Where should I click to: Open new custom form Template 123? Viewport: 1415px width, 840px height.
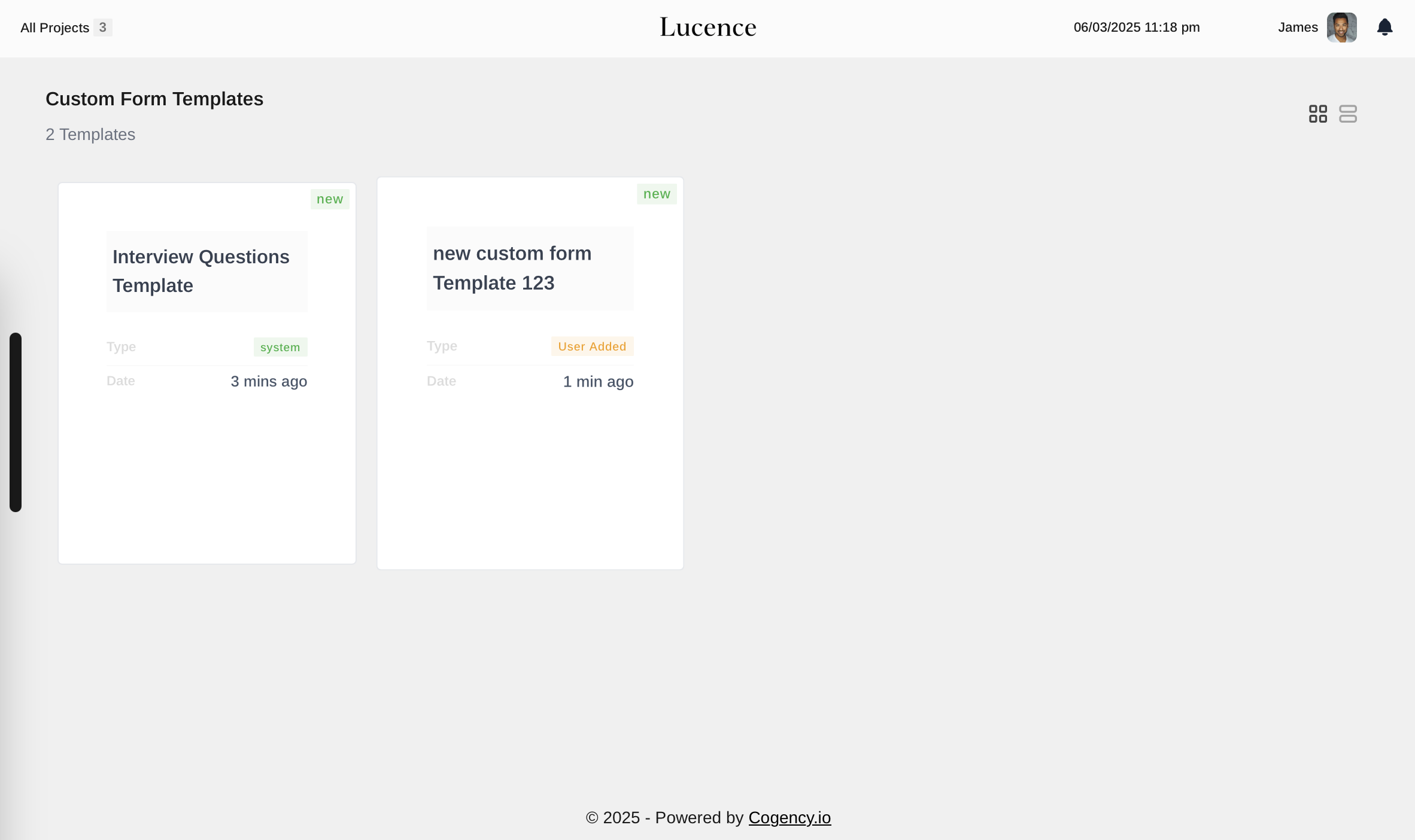click(x=512, y=268)
